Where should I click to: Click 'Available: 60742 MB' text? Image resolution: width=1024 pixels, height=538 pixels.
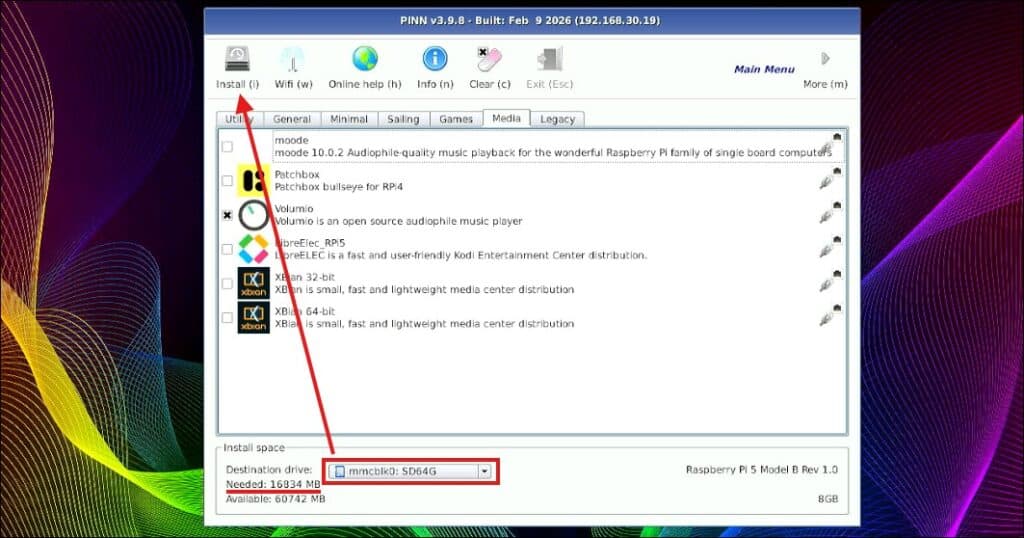pyautogui.click(x=276, y=499)
